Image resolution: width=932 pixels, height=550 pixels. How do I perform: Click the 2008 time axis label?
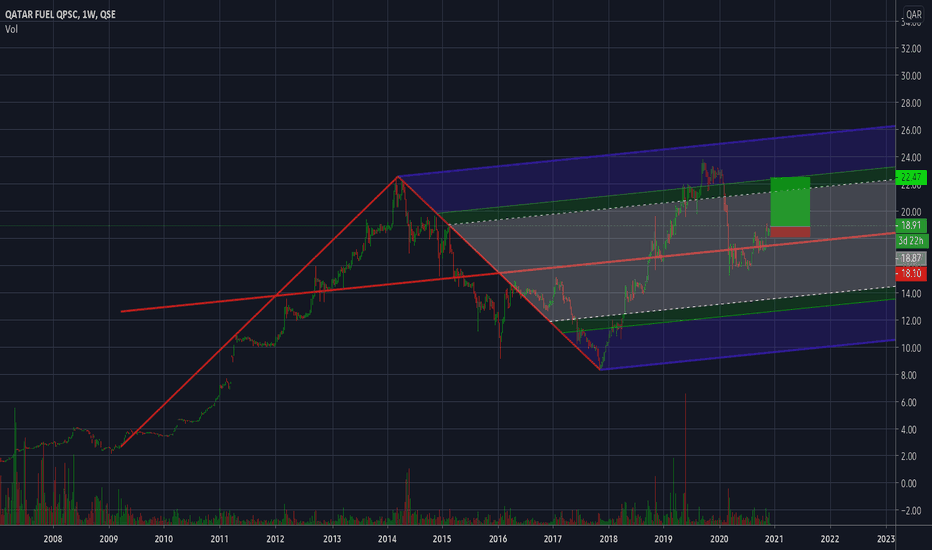point(53,539)
